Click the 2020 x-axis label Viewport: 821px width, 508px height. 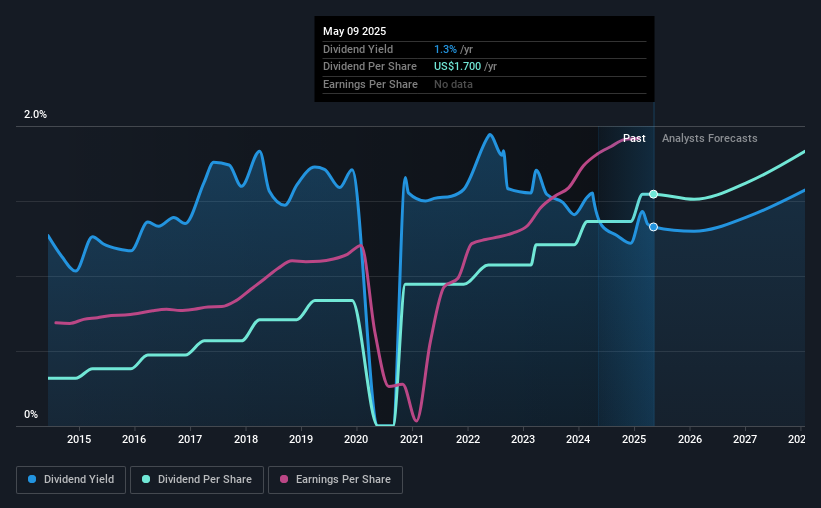coord(356,439)
